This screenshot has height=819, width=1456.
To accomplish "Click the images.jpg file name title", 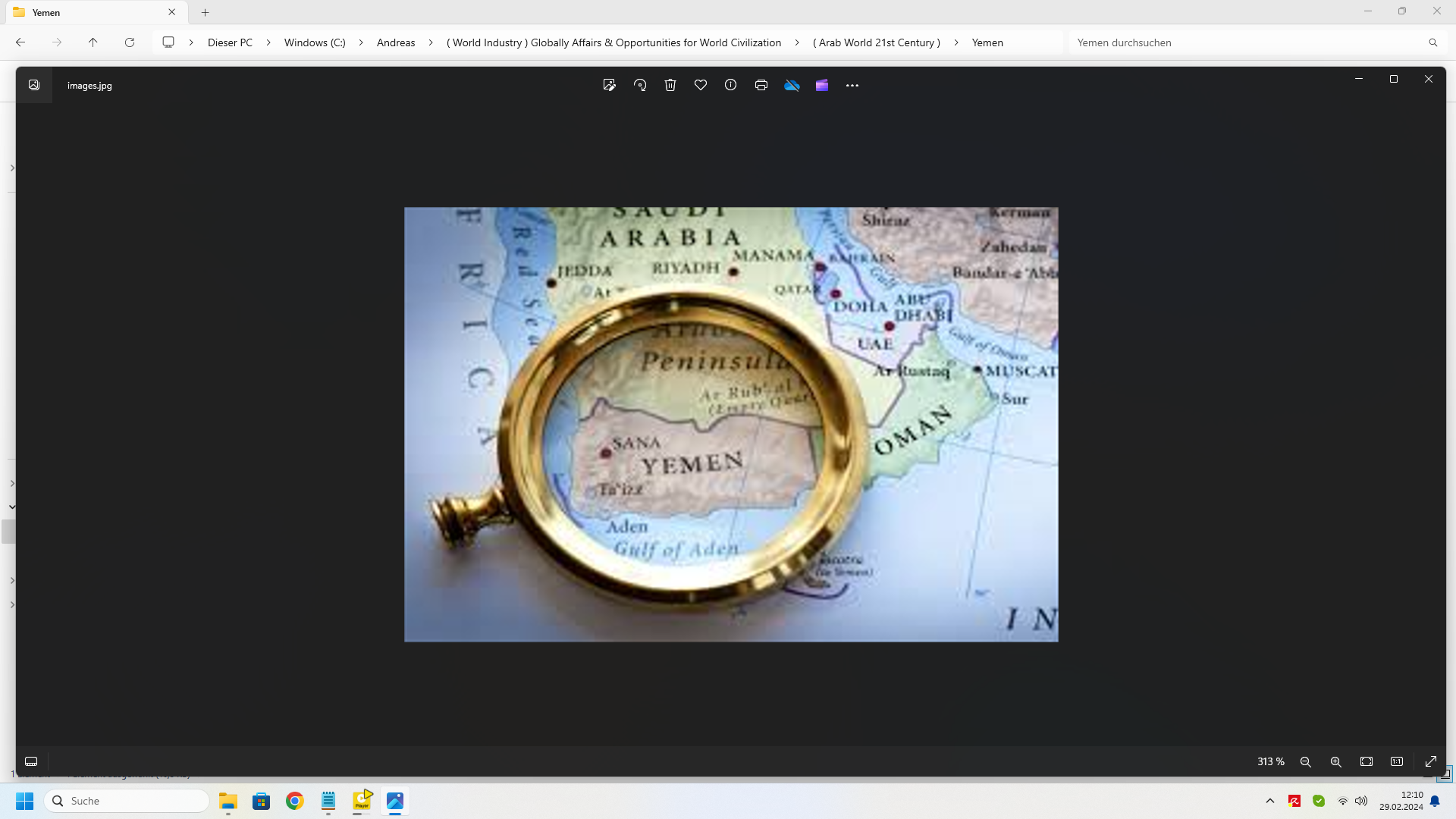I will 89,86.
